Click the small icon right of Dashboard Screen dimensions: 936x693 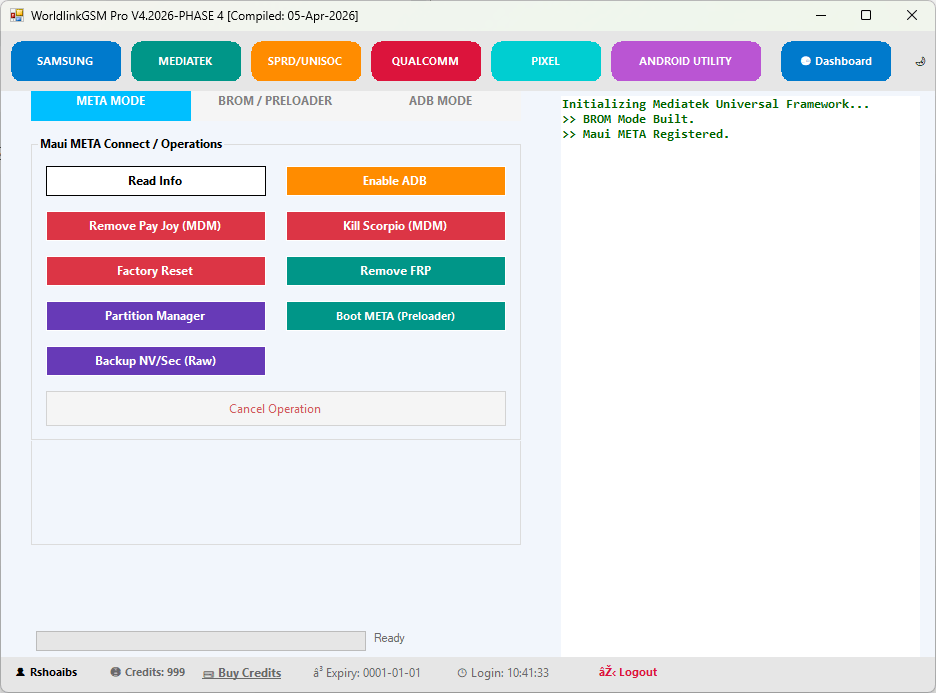(x=920, y=61)
